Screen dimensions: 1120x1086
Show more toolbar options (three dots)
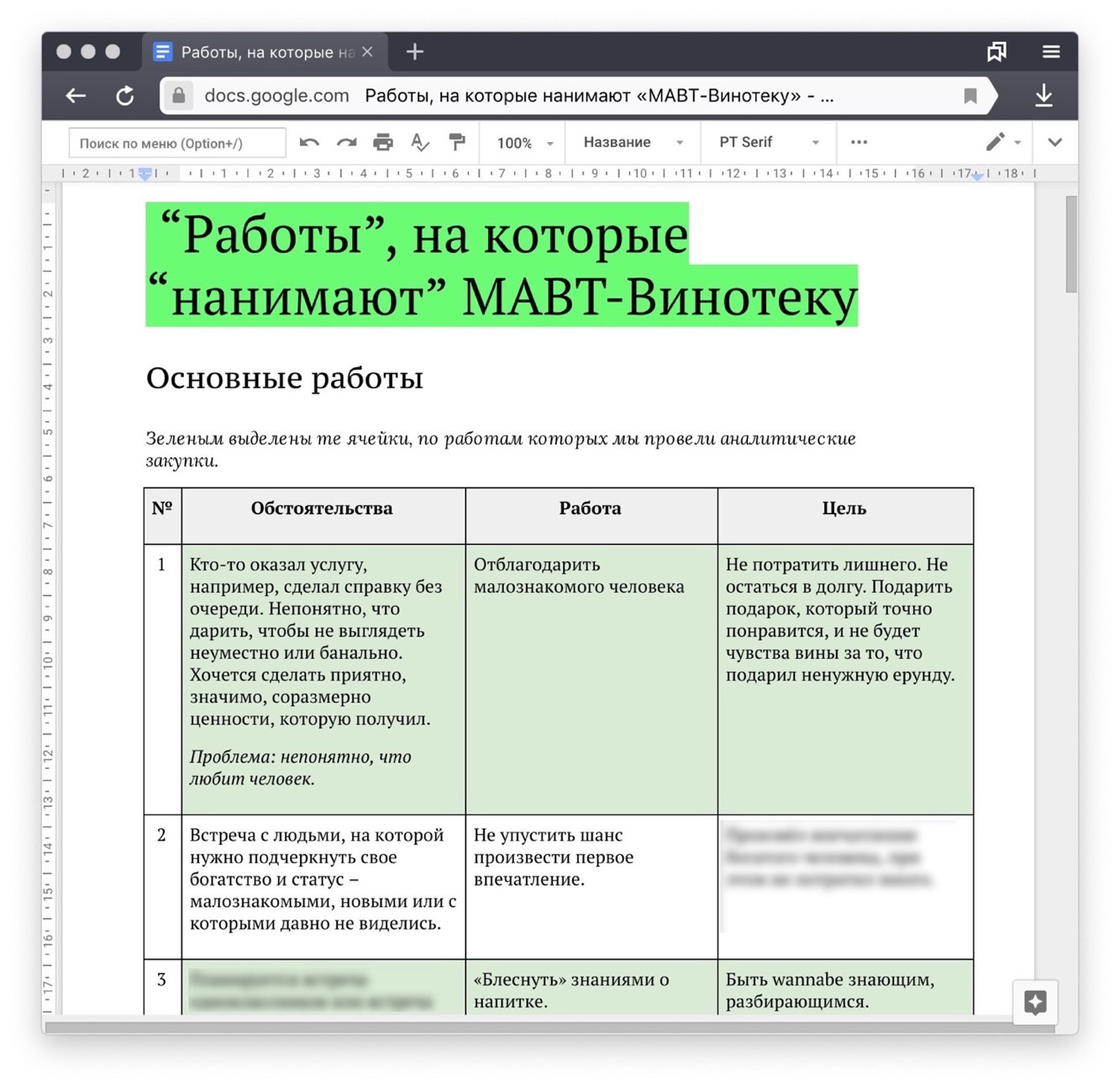859,142
